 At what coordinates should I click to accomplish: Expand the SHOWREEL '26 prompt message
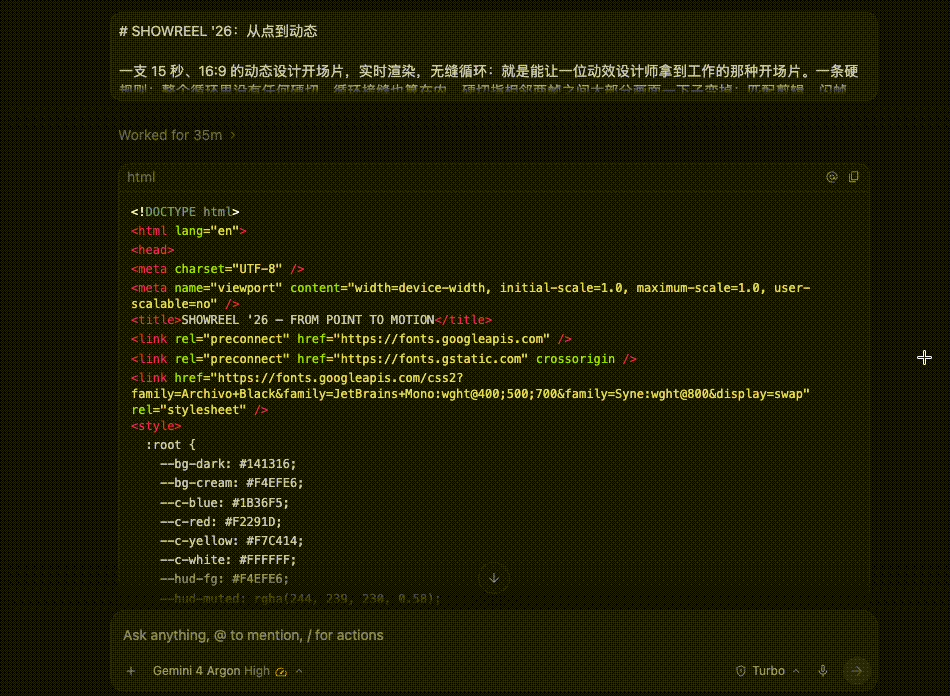coord(494,56)
